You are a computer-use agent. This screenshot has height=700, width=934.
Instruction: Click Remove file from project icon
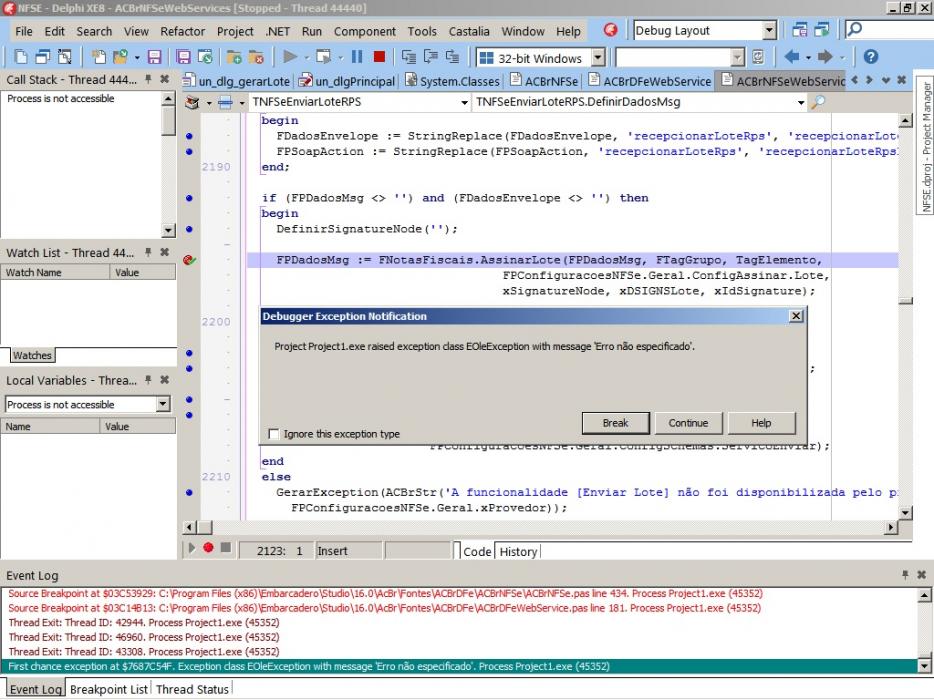point(256,57)
